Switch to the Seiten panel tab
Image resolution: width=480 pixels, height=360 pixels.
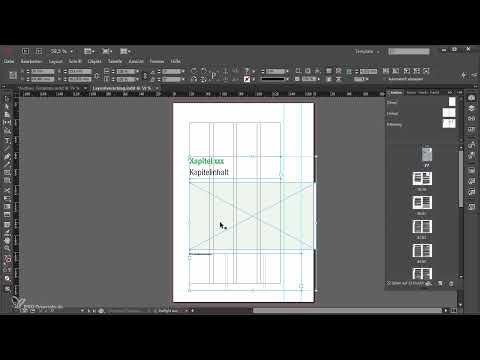pos(396,92)
